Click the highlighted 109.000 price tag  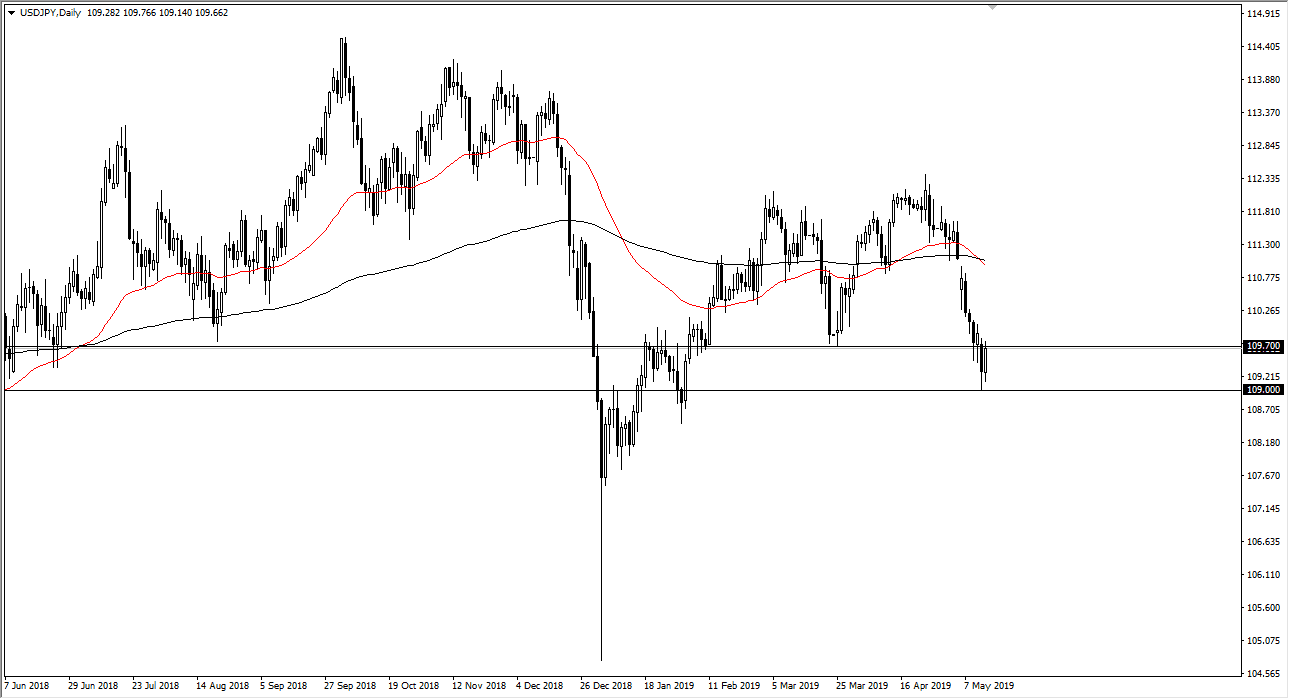point(1262,390)
